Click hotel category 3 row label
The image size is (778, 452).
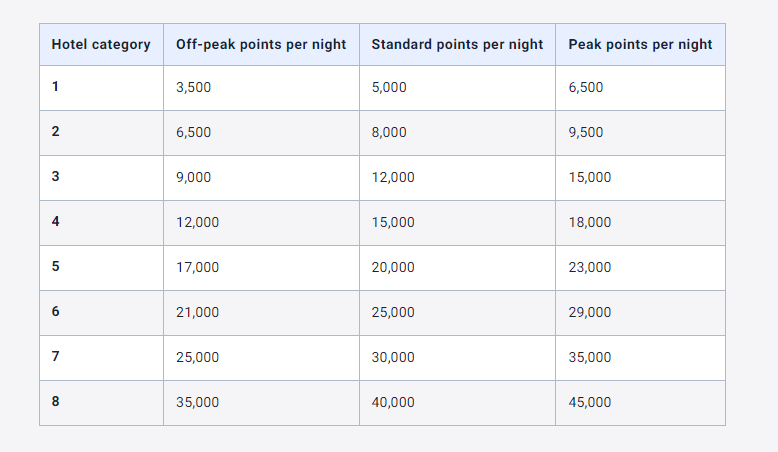56,177
